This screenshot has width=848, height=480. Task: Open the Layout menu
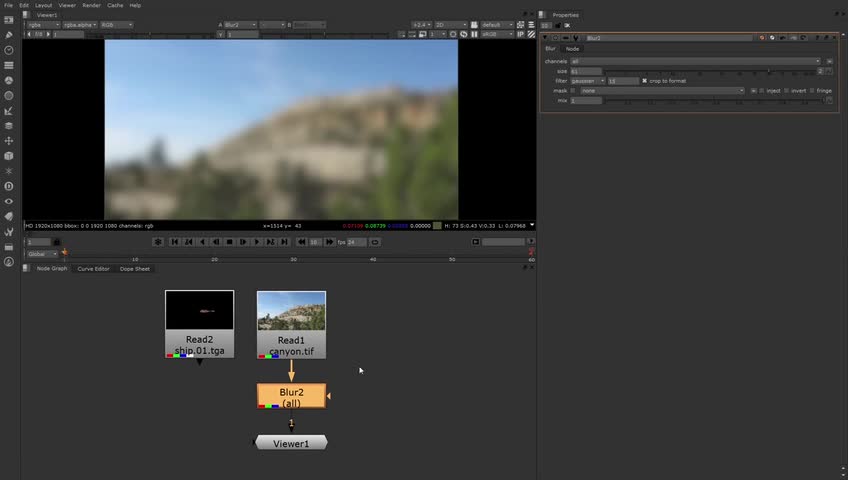tap(44, 5)
